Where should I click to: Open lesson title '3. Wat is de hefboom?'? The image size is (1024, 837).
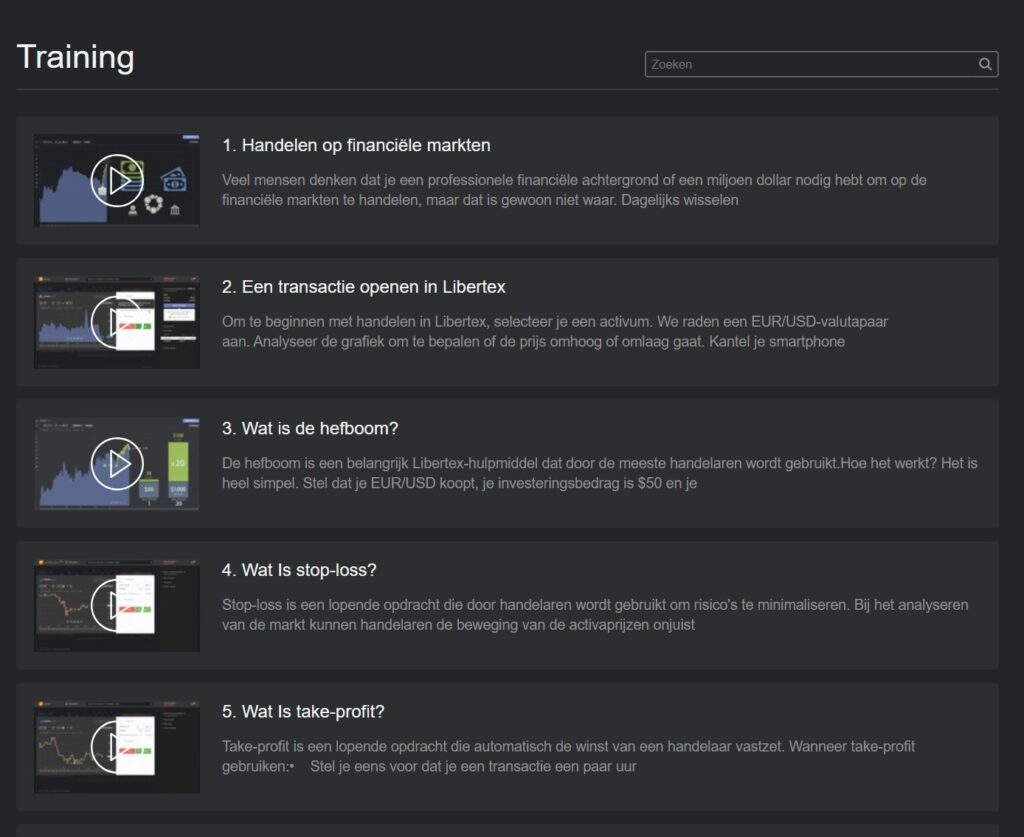tap(310, 429)
